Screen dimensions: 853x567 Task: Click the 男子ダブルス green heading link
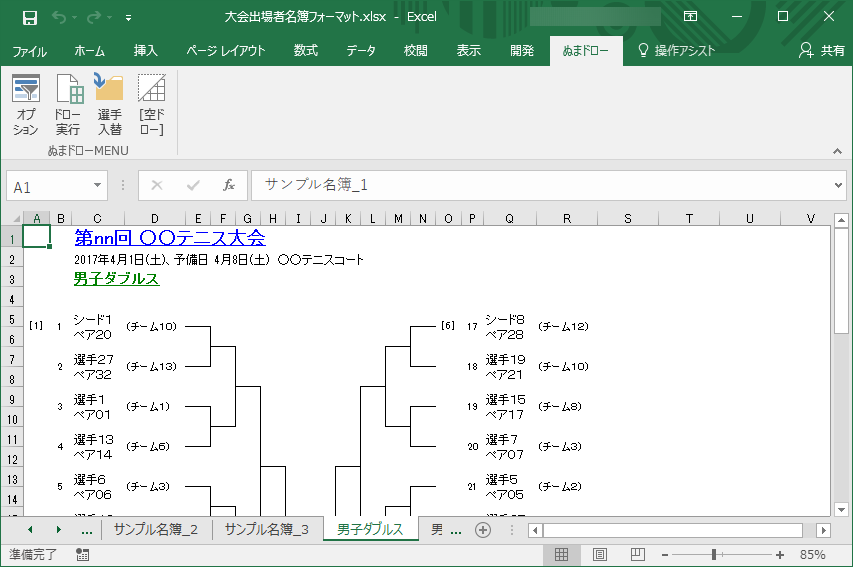coord(116,279)
